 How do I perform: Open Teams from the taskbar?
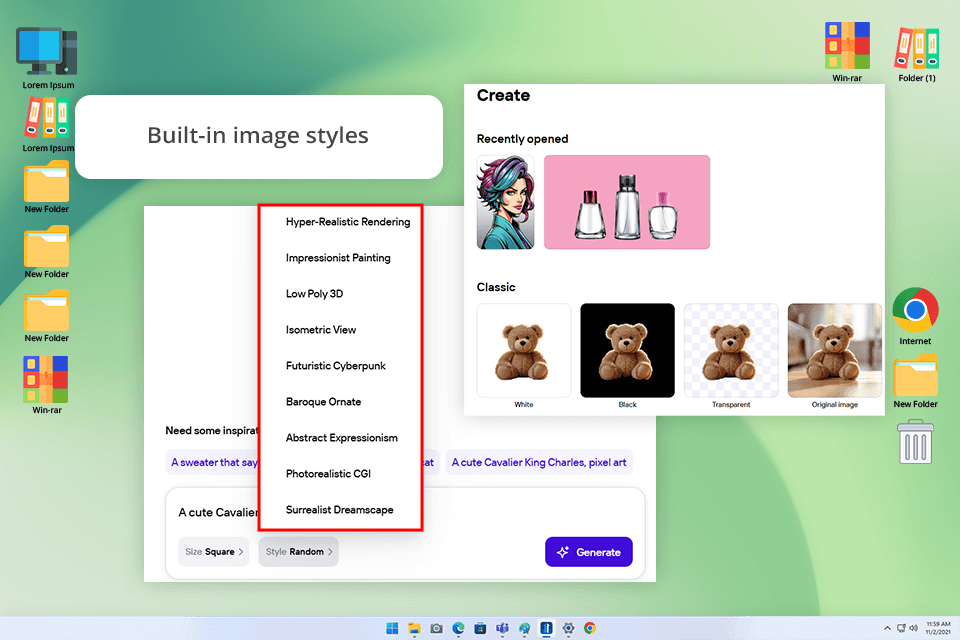point(503,628)
